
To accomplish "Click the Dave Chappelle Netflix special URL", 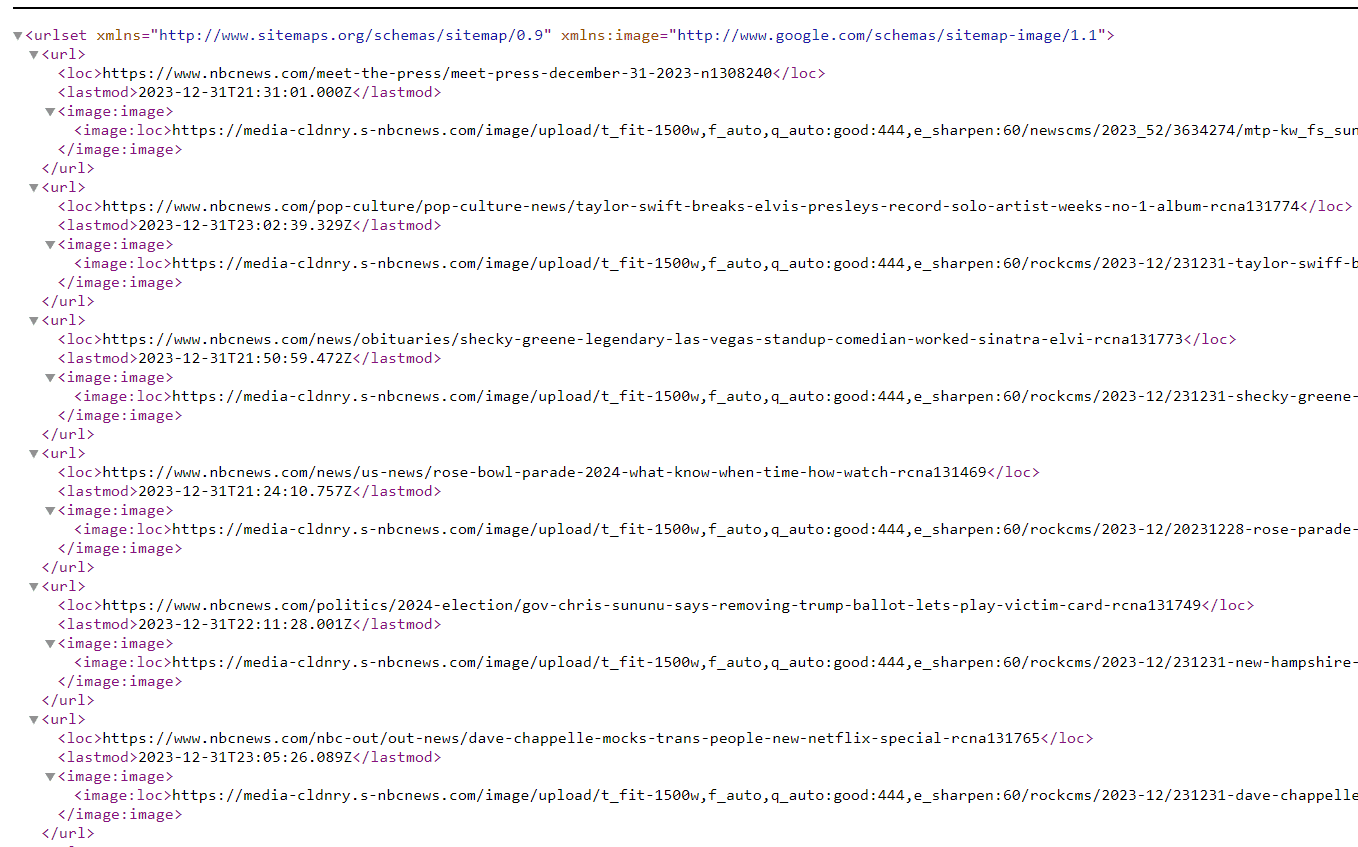I will [x=571, y=739].
